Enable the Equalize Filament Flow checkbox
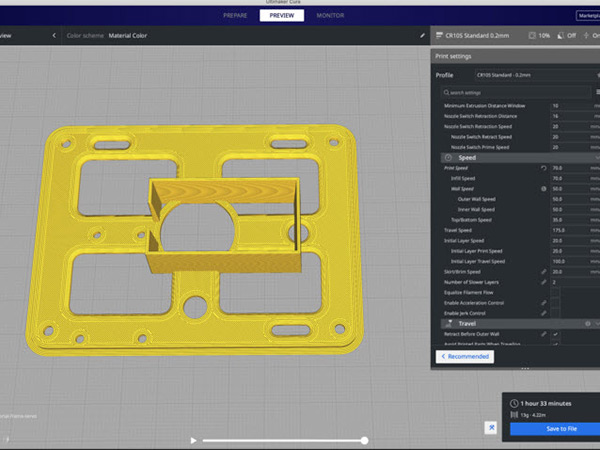Image resolution: width=600 pixels, height=450 pixels. [556, 292]
